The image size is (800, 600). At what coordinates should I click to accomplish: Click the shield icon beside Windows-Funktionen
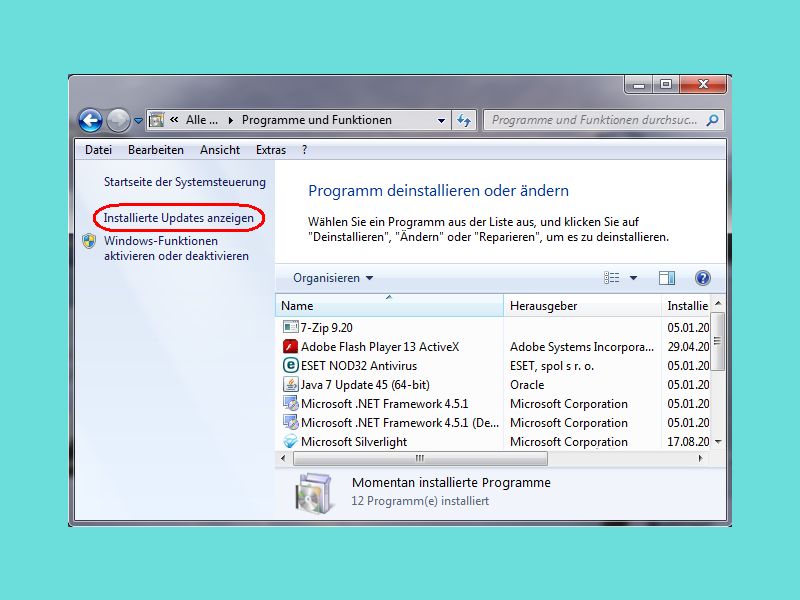(x=89, y=241)
